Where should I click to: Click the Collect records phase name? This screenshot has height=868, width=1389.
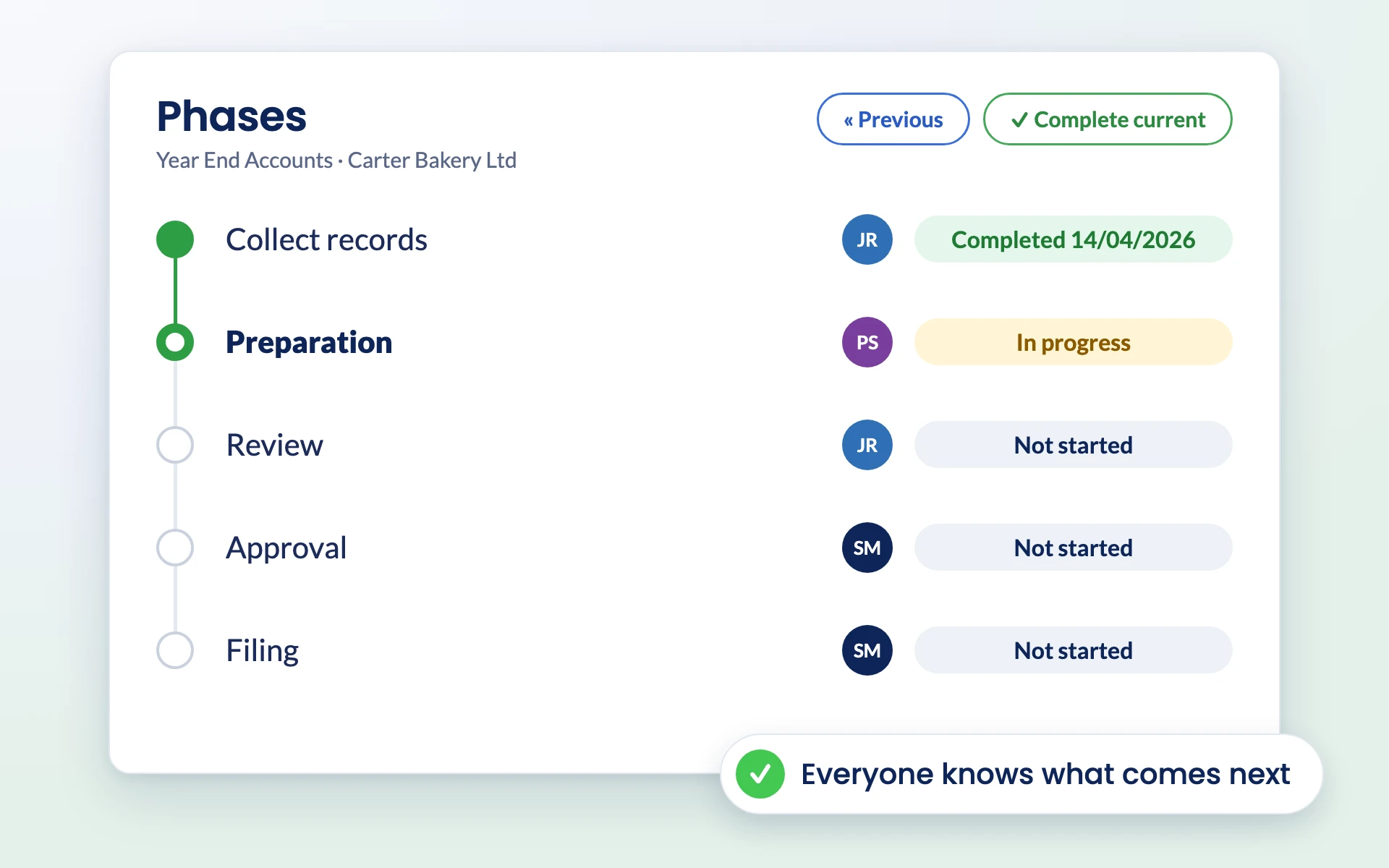pyautogui.click(x=326, y=239)
